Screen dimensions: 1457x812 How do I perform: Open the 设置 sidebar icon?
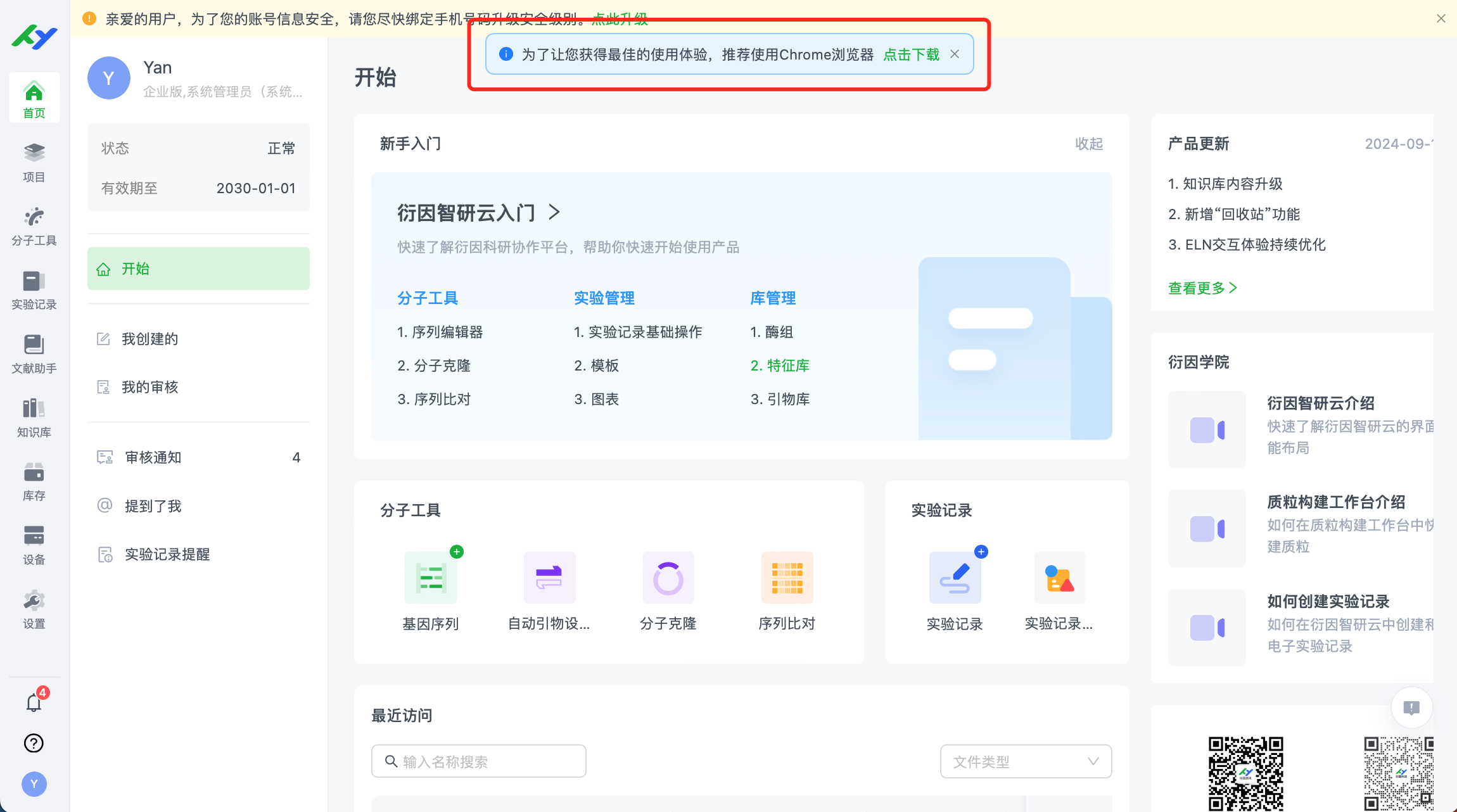click(x=34, y=607)
